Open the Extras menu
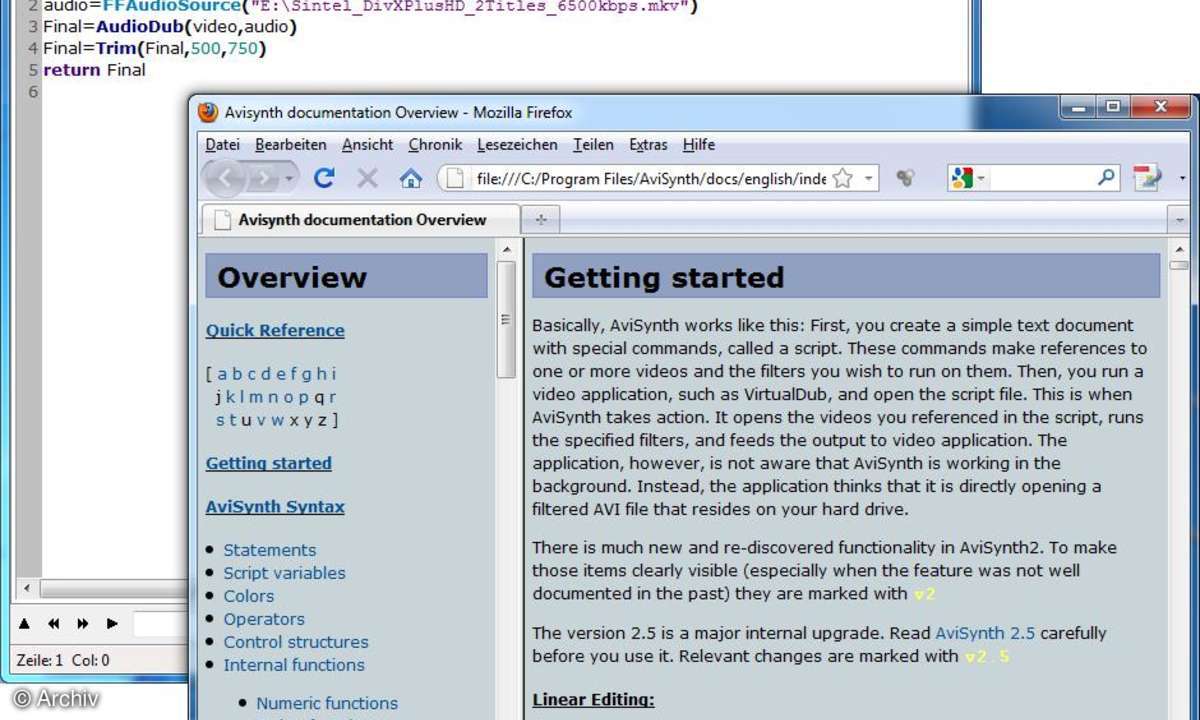1200x720 pixels. (648, 145)
